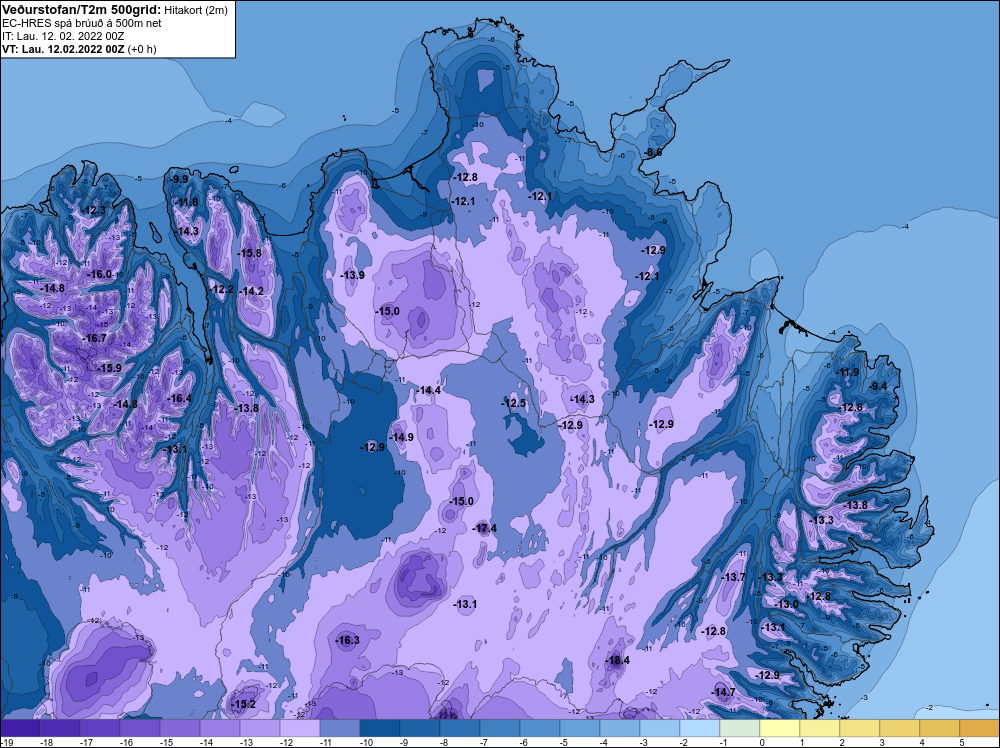1000x748 pixels.
Task: Click the -18.4 temperature reading
Action: [617, 661]
